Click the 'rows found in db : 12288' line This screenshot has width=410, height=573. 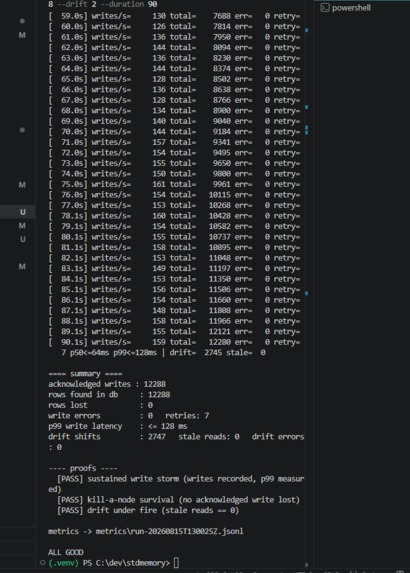109,395
